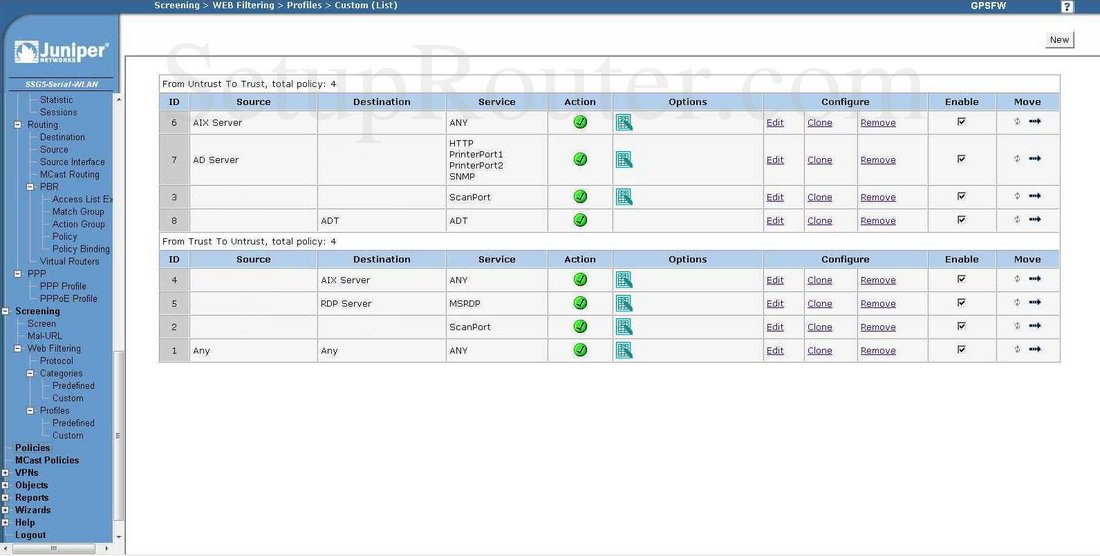Collapse the PPP tree node
This screenshot has height=556, width=1100.
(x=18, y=274)
